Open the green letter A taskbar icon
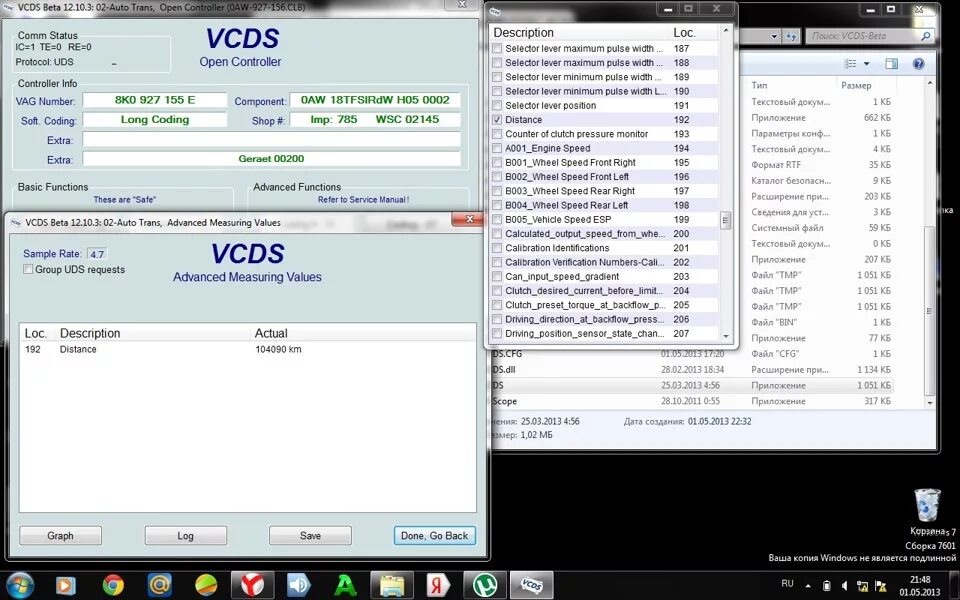 point(345,585)
